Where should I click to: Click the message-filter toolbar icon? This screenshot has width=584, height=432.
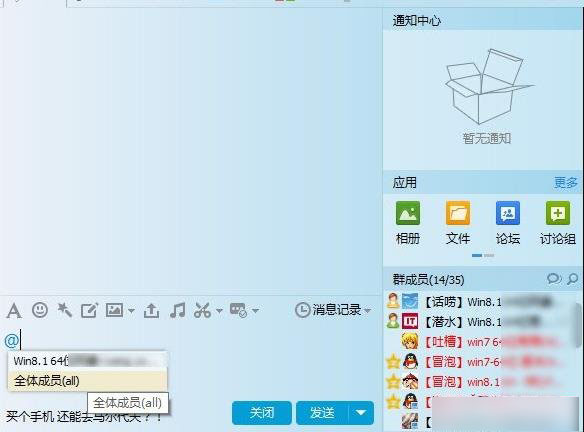pos(238,310)
